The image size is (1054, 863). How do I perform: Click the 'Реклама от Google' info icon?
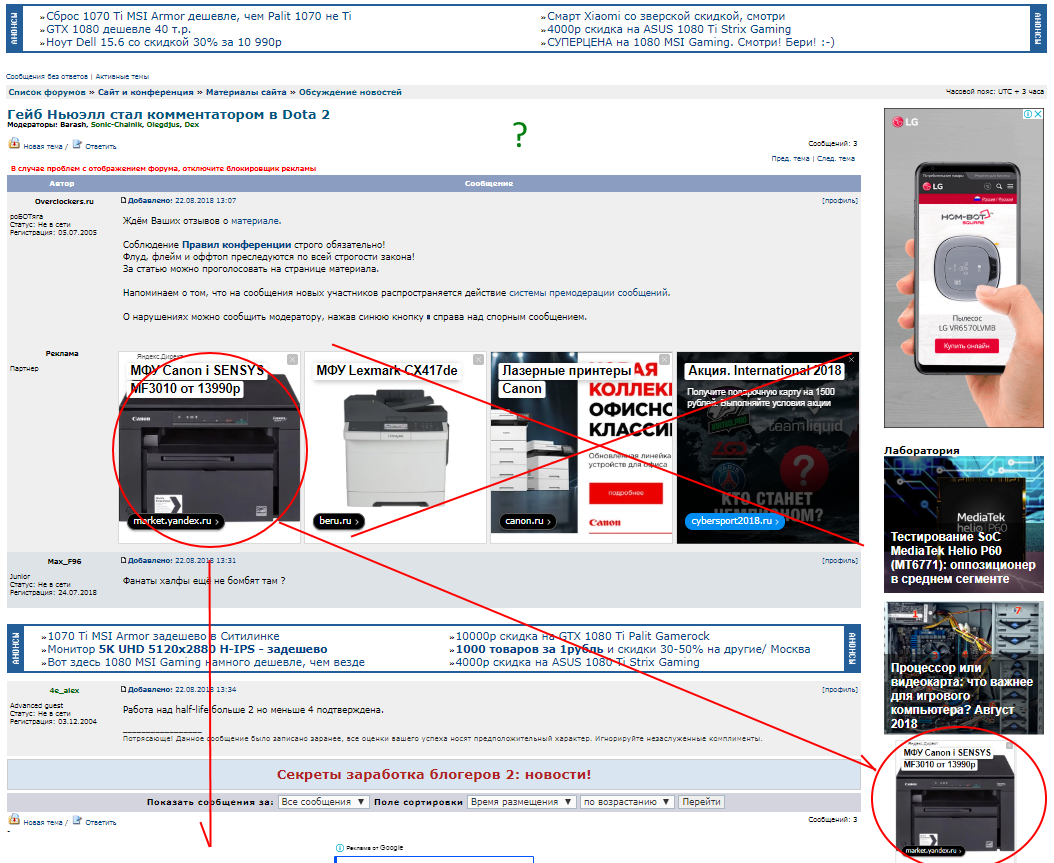[x=339, y=848]
